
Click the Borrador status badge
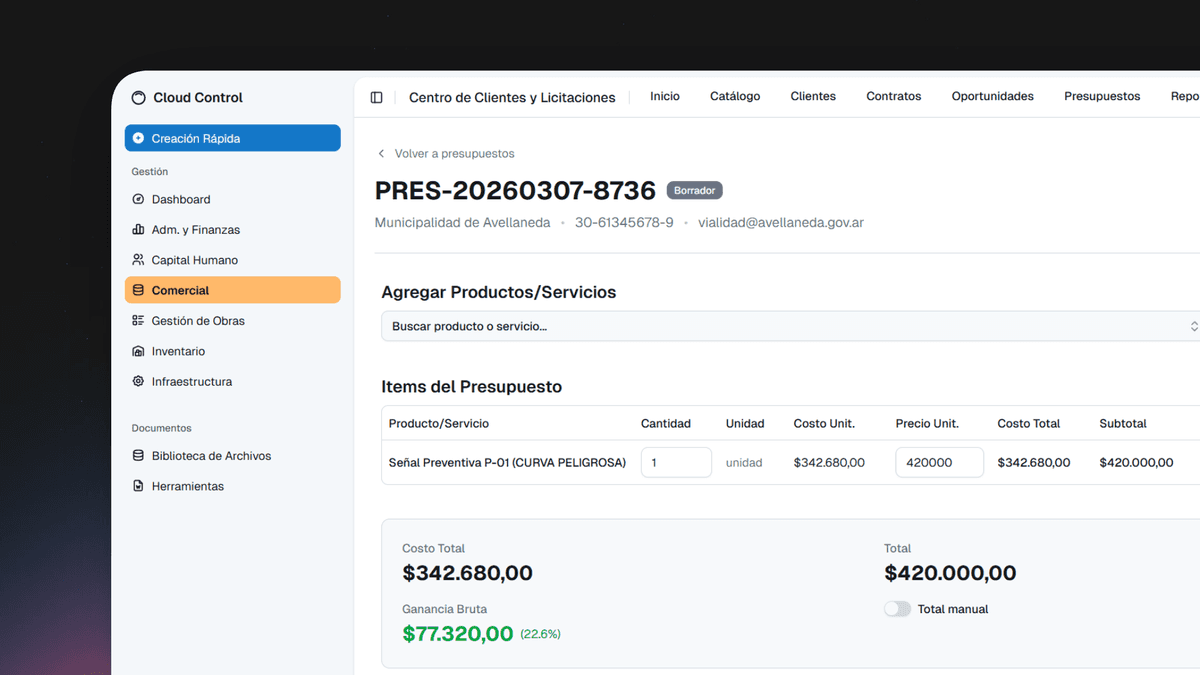tap(694, 190)
